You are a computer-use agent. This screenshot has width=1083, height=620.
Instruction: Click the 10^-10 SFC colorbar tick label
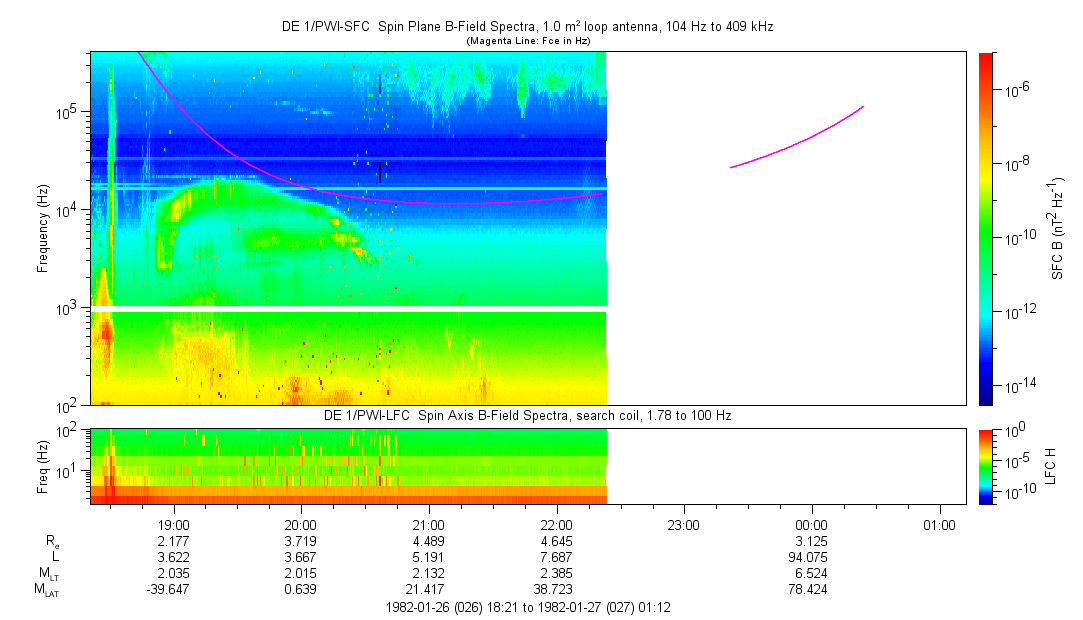click(1019, 237)
